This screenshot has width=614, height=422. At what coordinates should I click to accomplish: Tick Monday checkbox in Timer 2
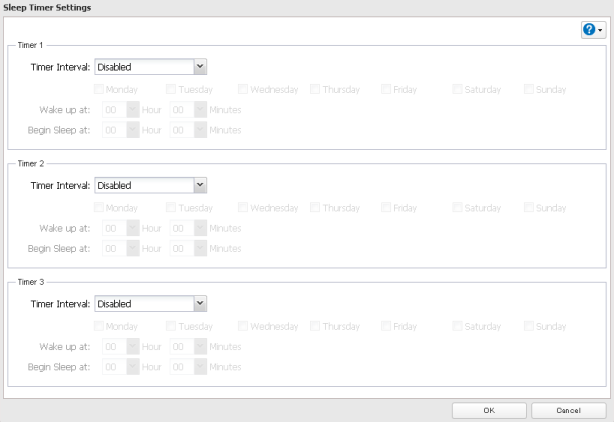pyautogui.click(x=99, y=207)
